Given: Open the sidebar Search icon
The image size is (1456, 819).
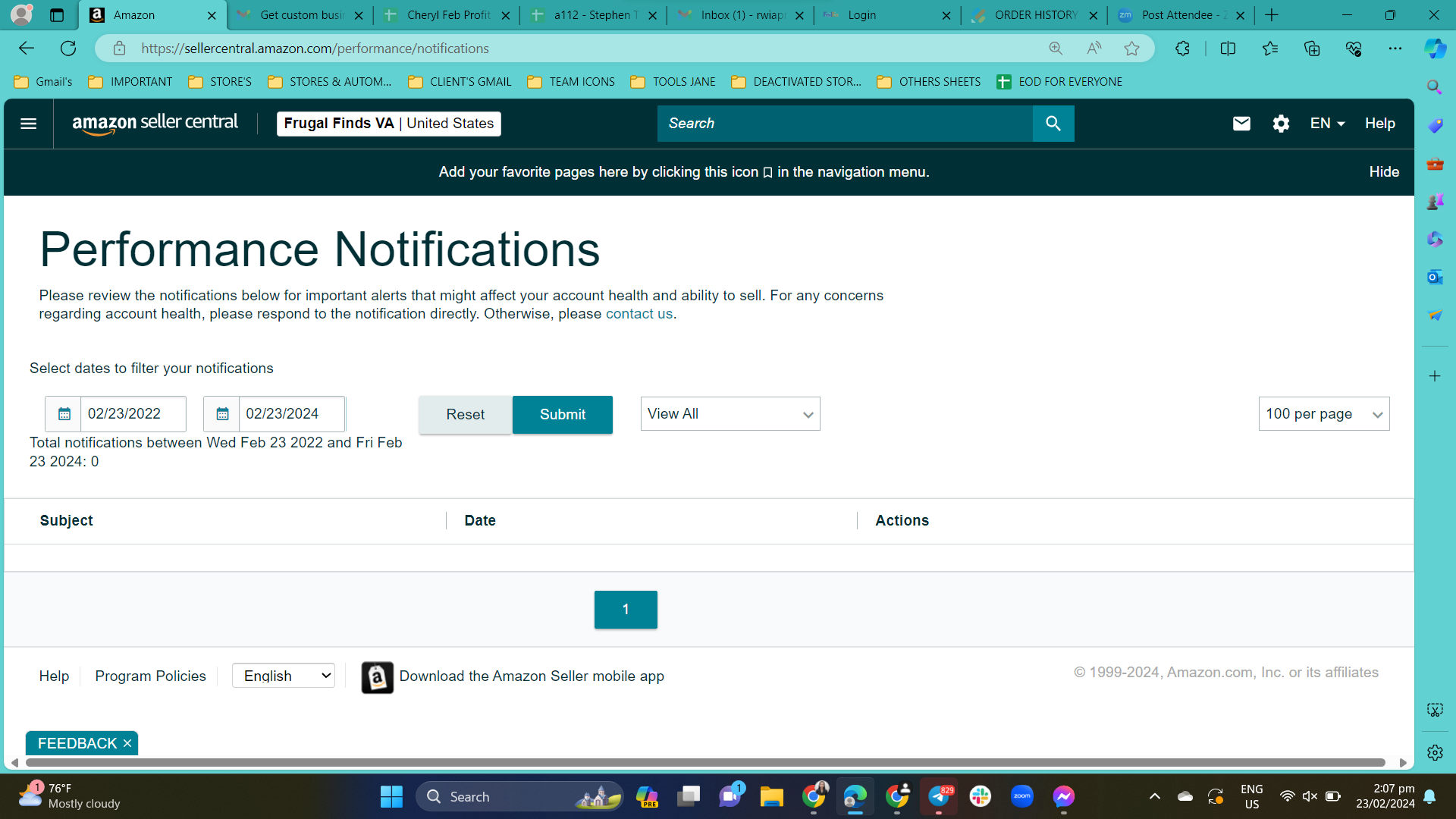Looking at the screenshot, I should pos(1435,87).
